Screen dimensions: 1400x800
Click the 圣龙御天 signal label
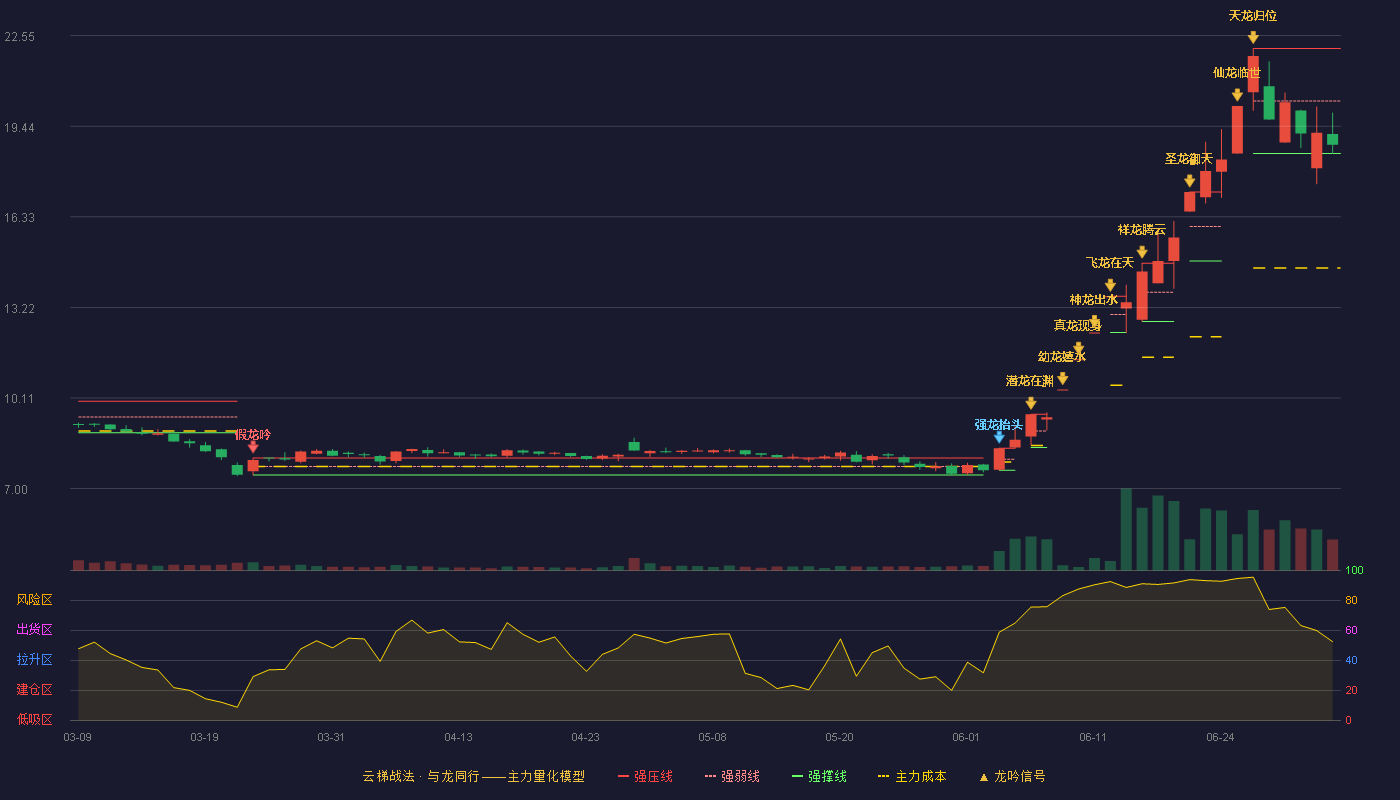click(x=1189, y=159)
